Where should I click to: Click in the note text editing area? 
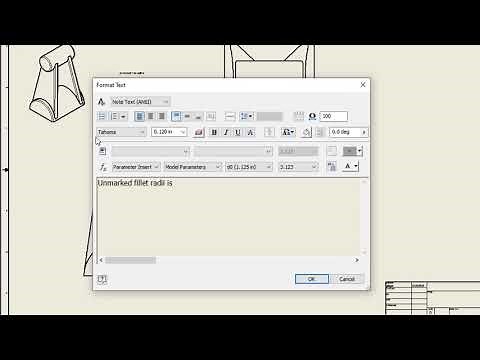tap(229, 217)
